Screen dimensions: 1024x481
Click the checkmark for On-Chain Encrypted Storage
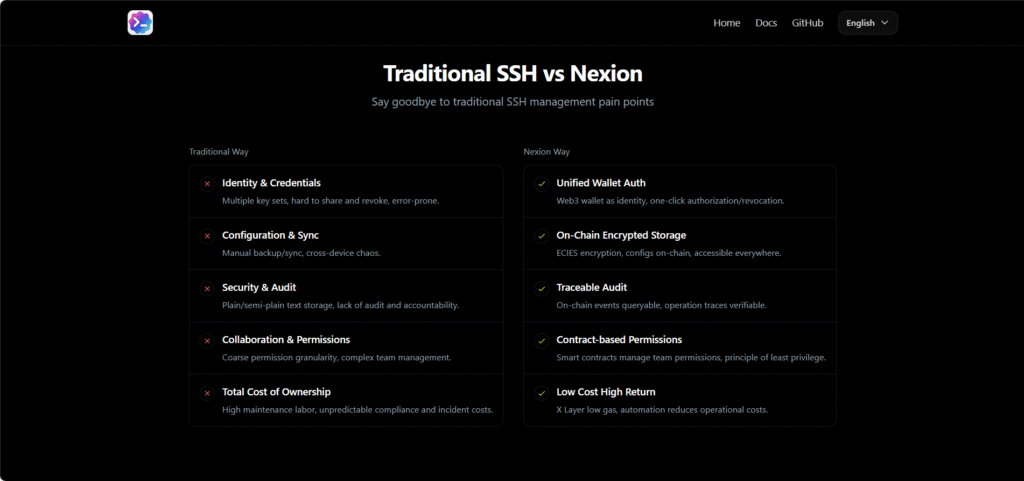tap(541, 236)
